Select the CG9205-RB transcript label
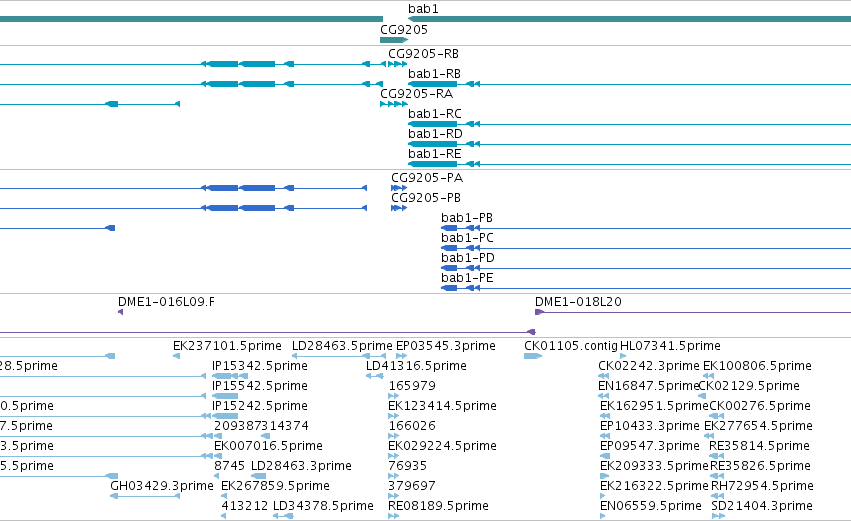 click(423, 54)
